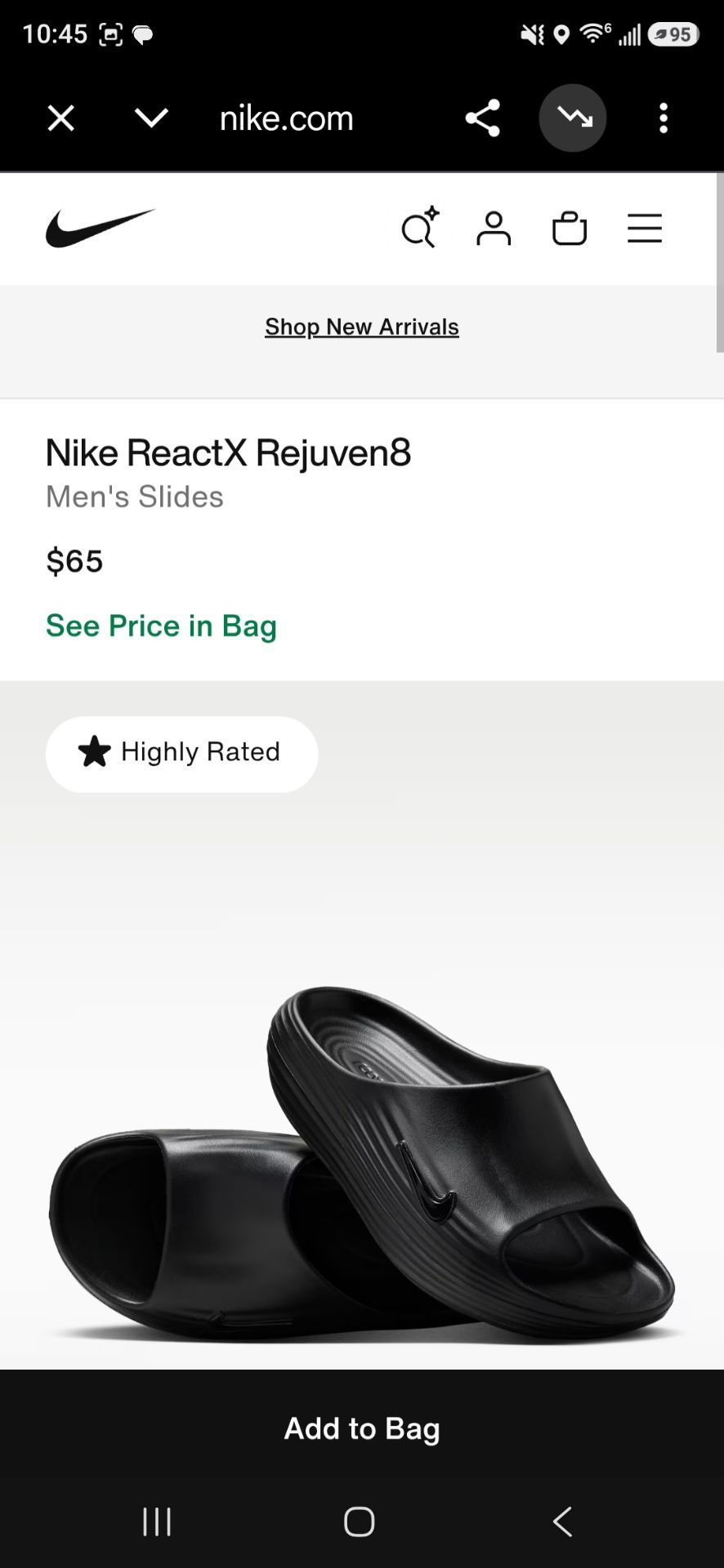Viewport: 724px width, 1568px height.
Task: Tap the Android back arrow
Action: tap(562, 1521)
